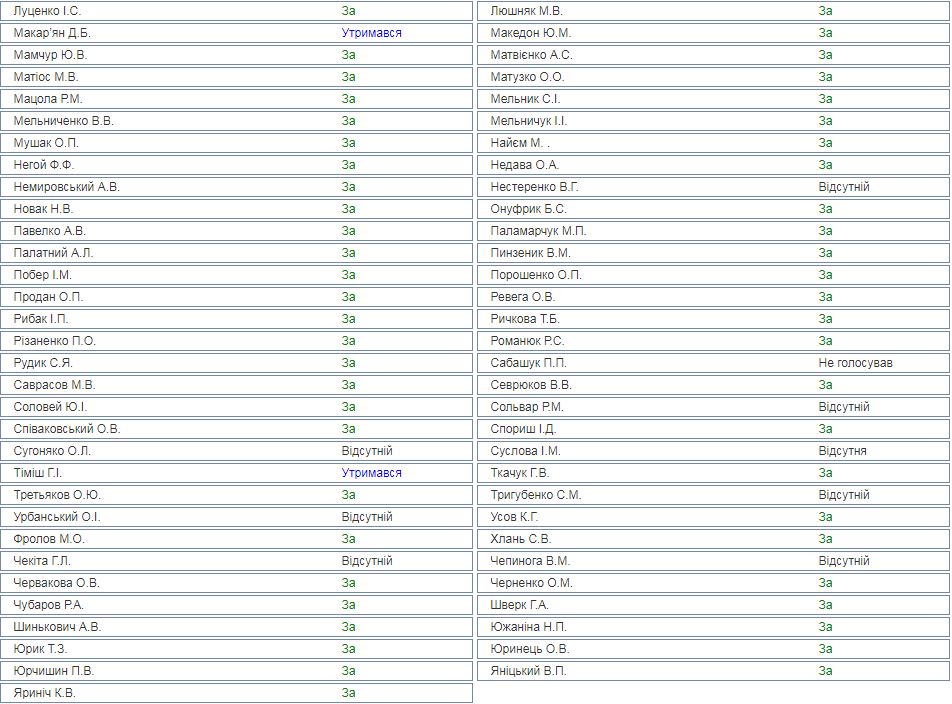Select the За vote for Третьяков О.Ю.
The height and width of the screenshot is (704, 952).
pyautogui.click(x=348, y=495)
